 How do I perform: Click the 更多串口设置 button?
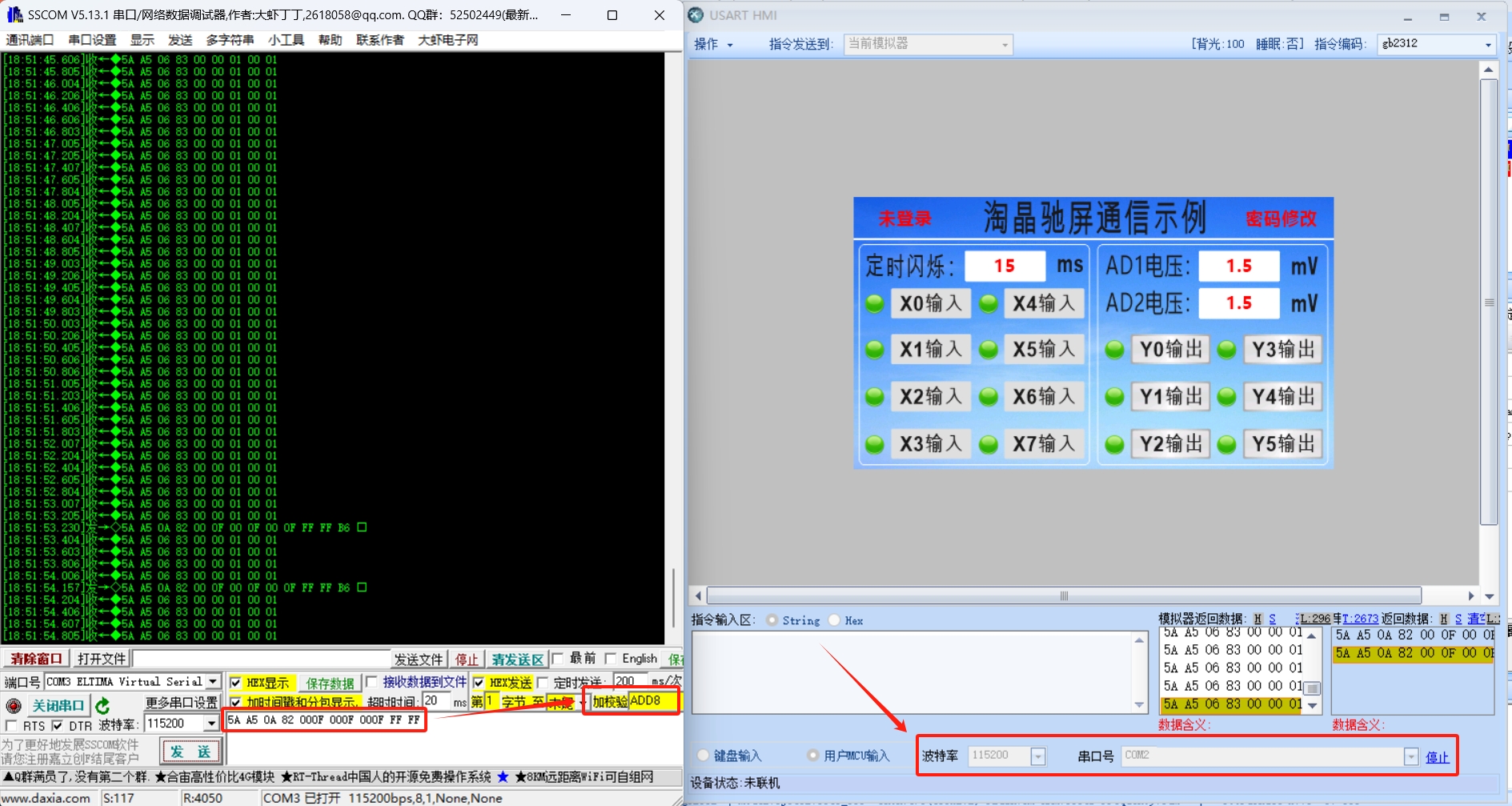[182, 702]
